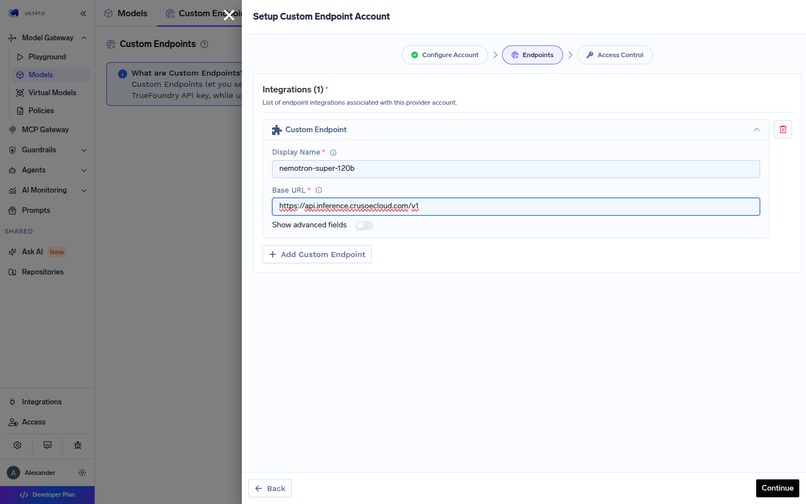Click the Custom Endpoint puzzle icon

tap(277, 130)
